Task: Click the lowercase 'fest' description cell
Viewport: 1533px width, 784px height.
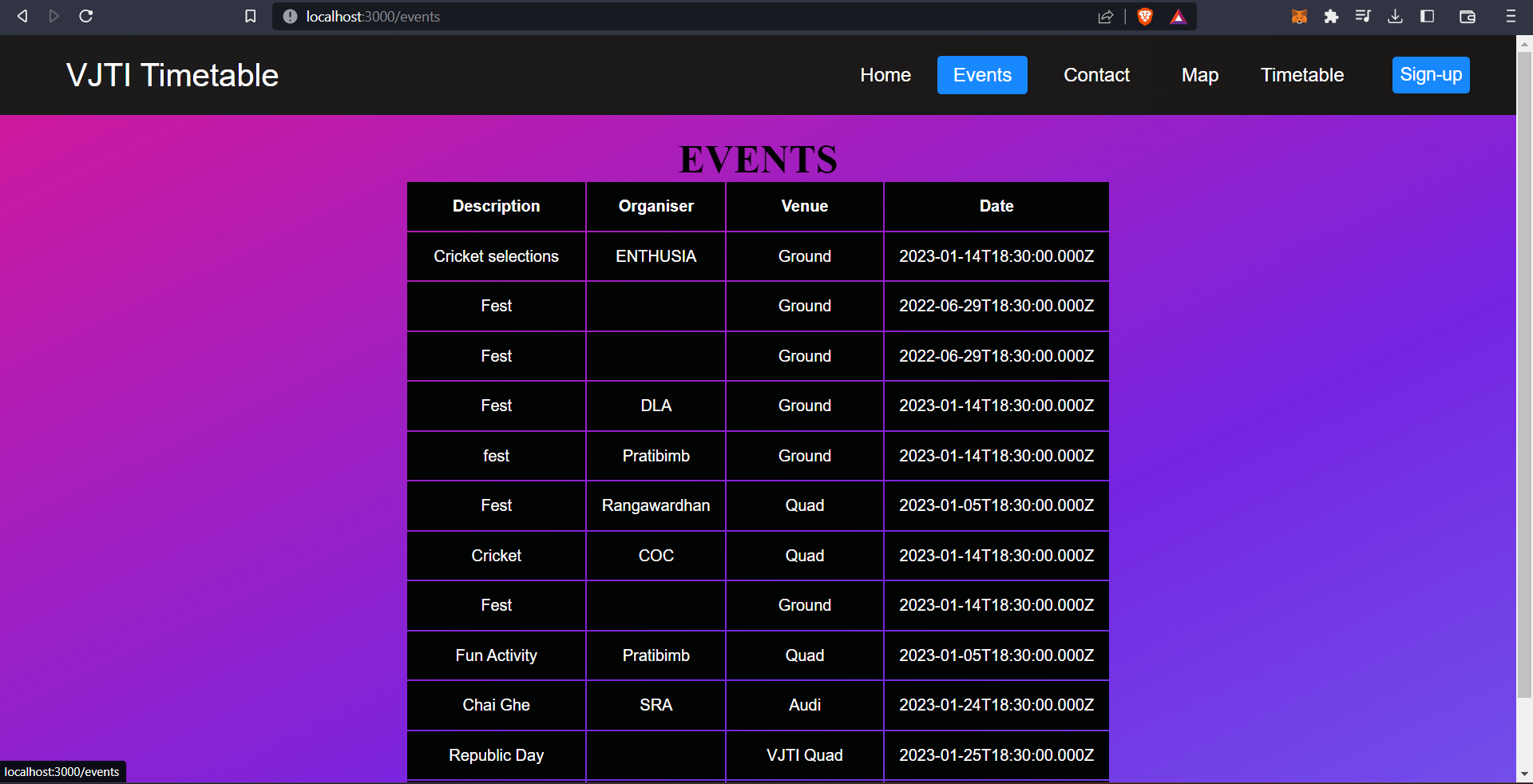Action: point(497,456)
